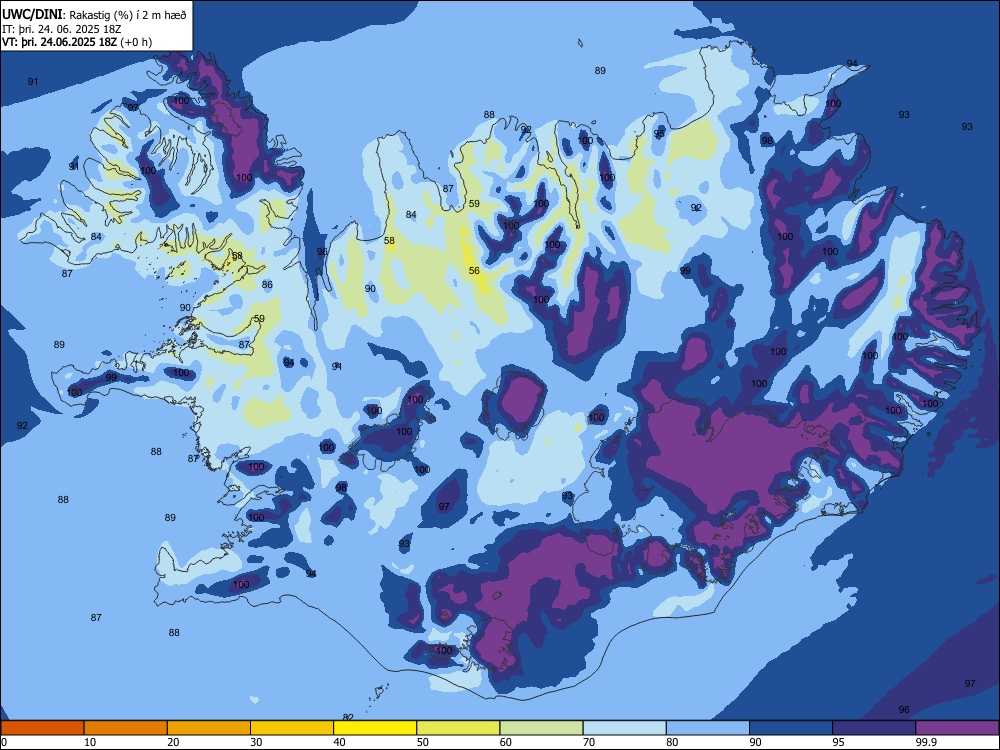Image resolution: width=1000 pixels, height=750 pixels.
Task: Pick the 30–40 golden legend swatch
Action: [x=292, y=728]
